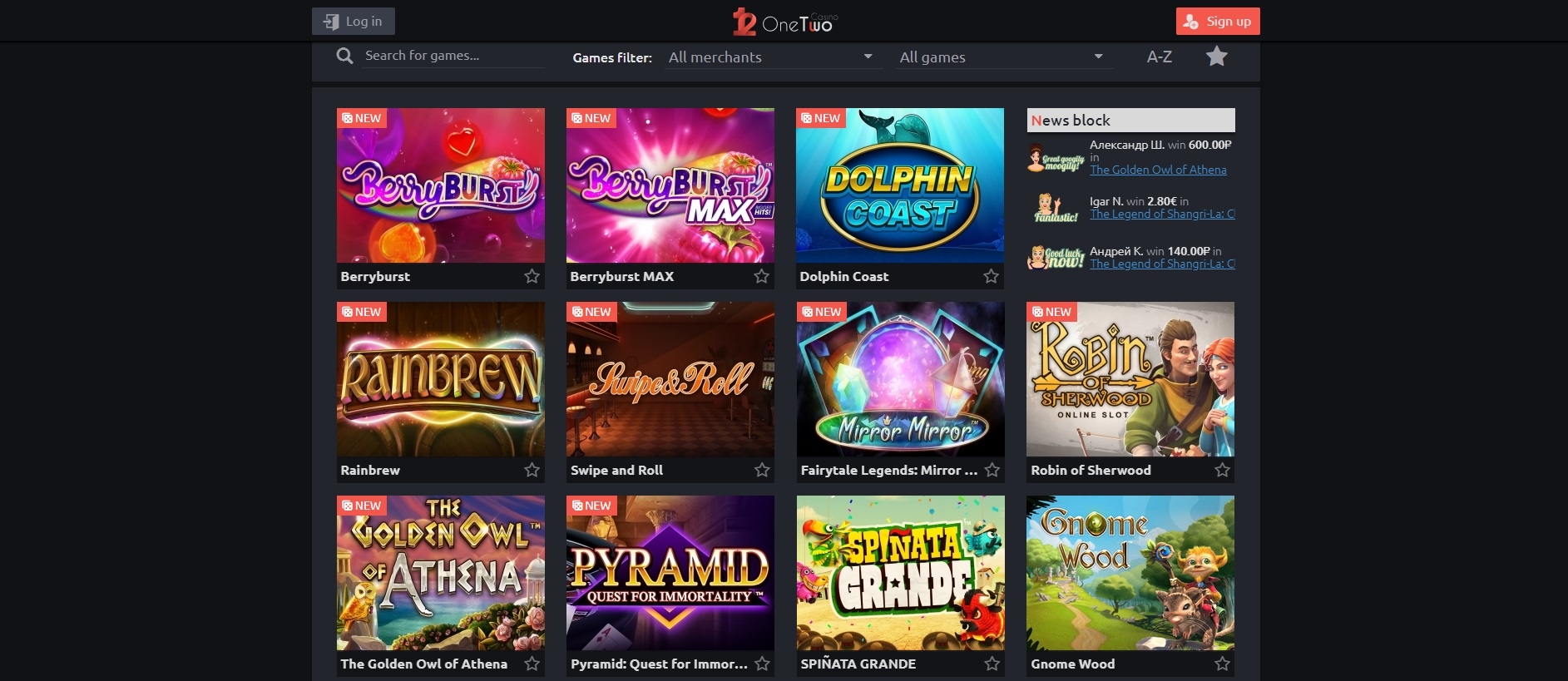Click the 'Great googly moogly!' news avatar
1568x681 pixels.
point(1056,157)
